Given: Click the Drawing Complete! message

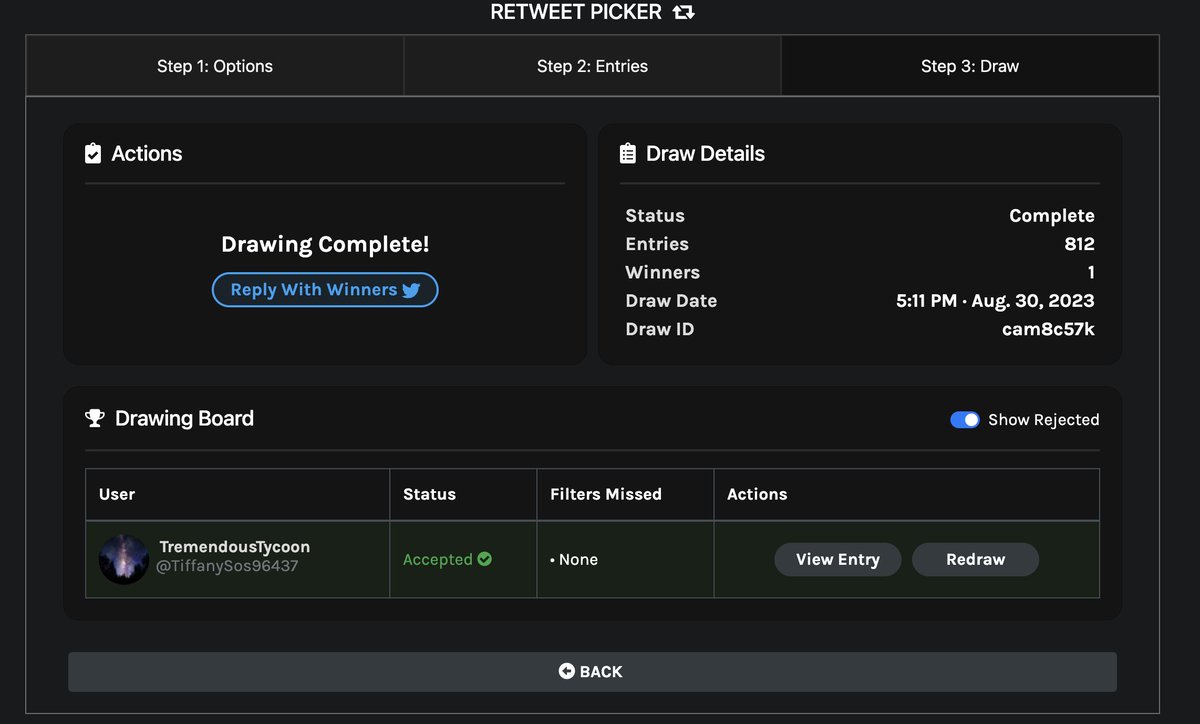Looking at the screenshot, I should click(325, 245).
